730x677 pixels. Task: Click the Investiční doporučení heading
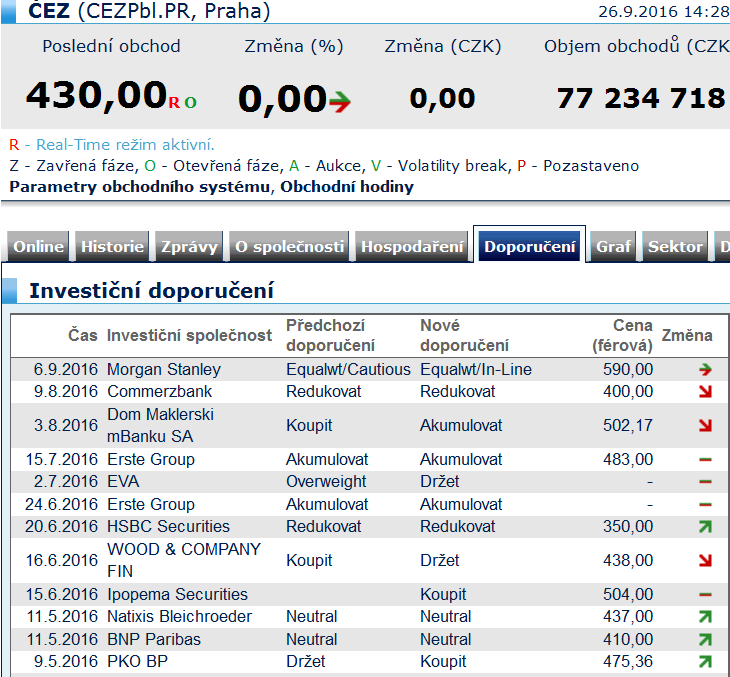[152, 291]
